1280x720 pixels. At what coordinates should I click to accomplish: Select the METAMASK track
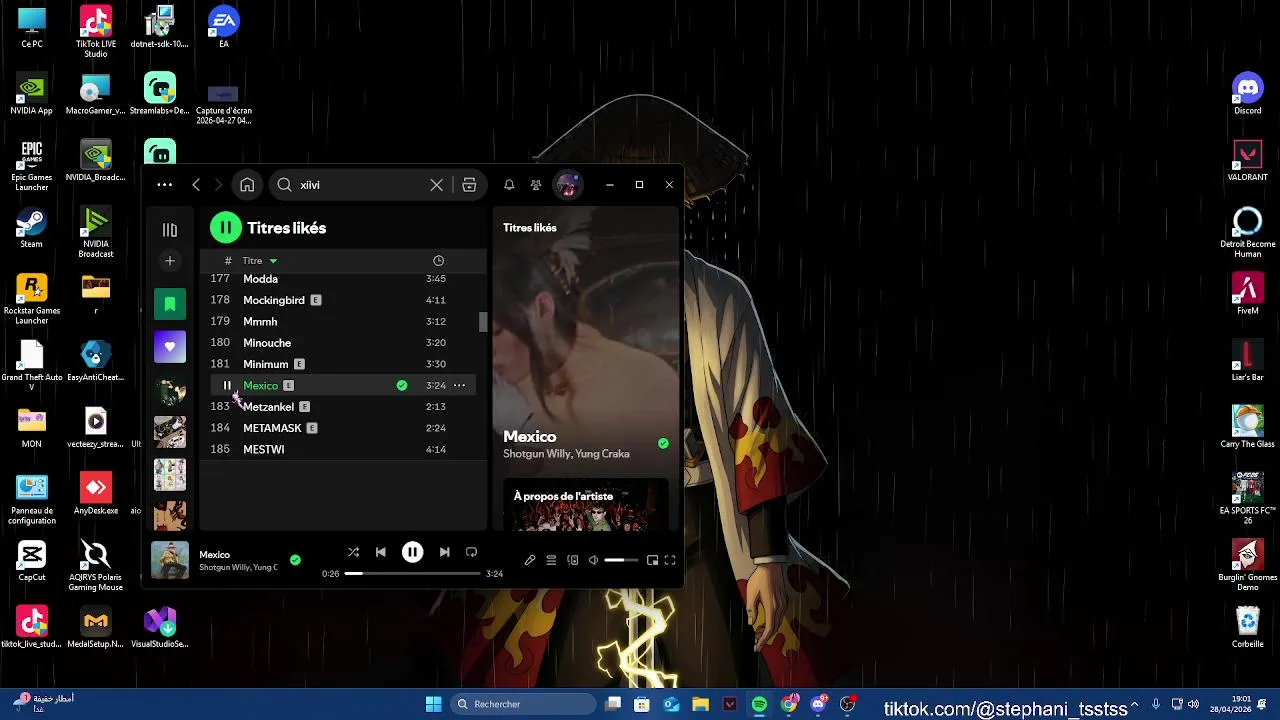[x=342, y=428]
